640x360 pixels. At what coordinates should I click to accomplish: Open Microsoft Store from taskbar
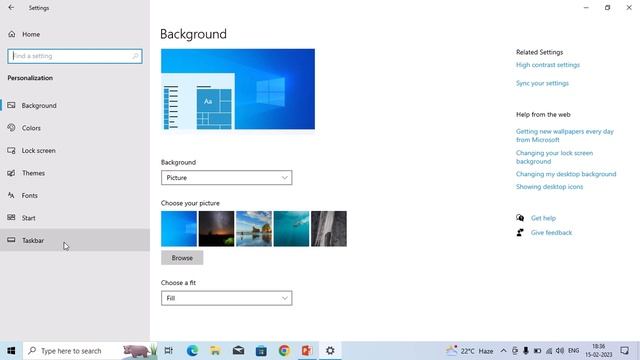click(261, 351)
